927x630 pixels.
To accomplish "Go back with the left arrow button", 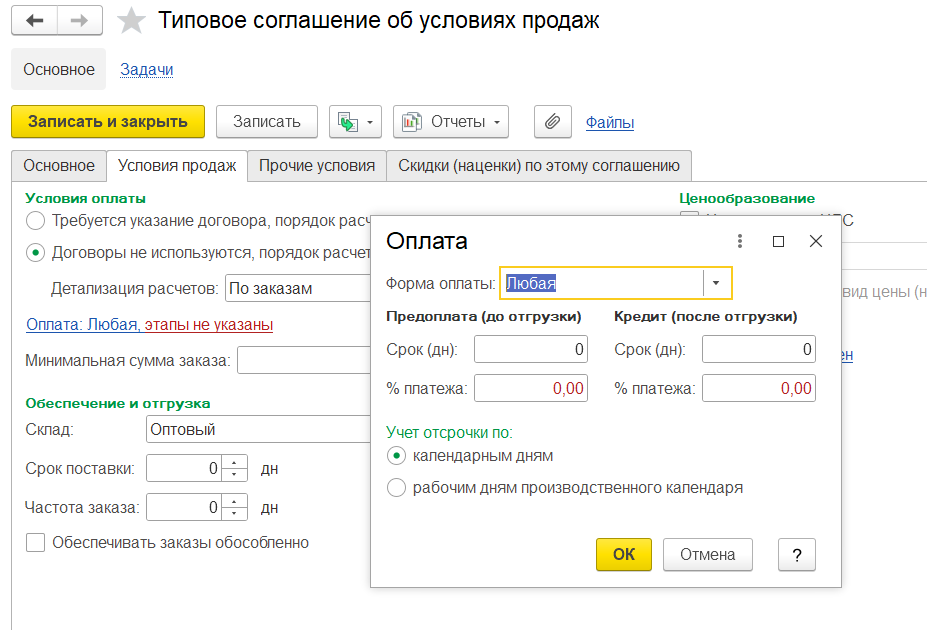I will (x=34, y=21).
